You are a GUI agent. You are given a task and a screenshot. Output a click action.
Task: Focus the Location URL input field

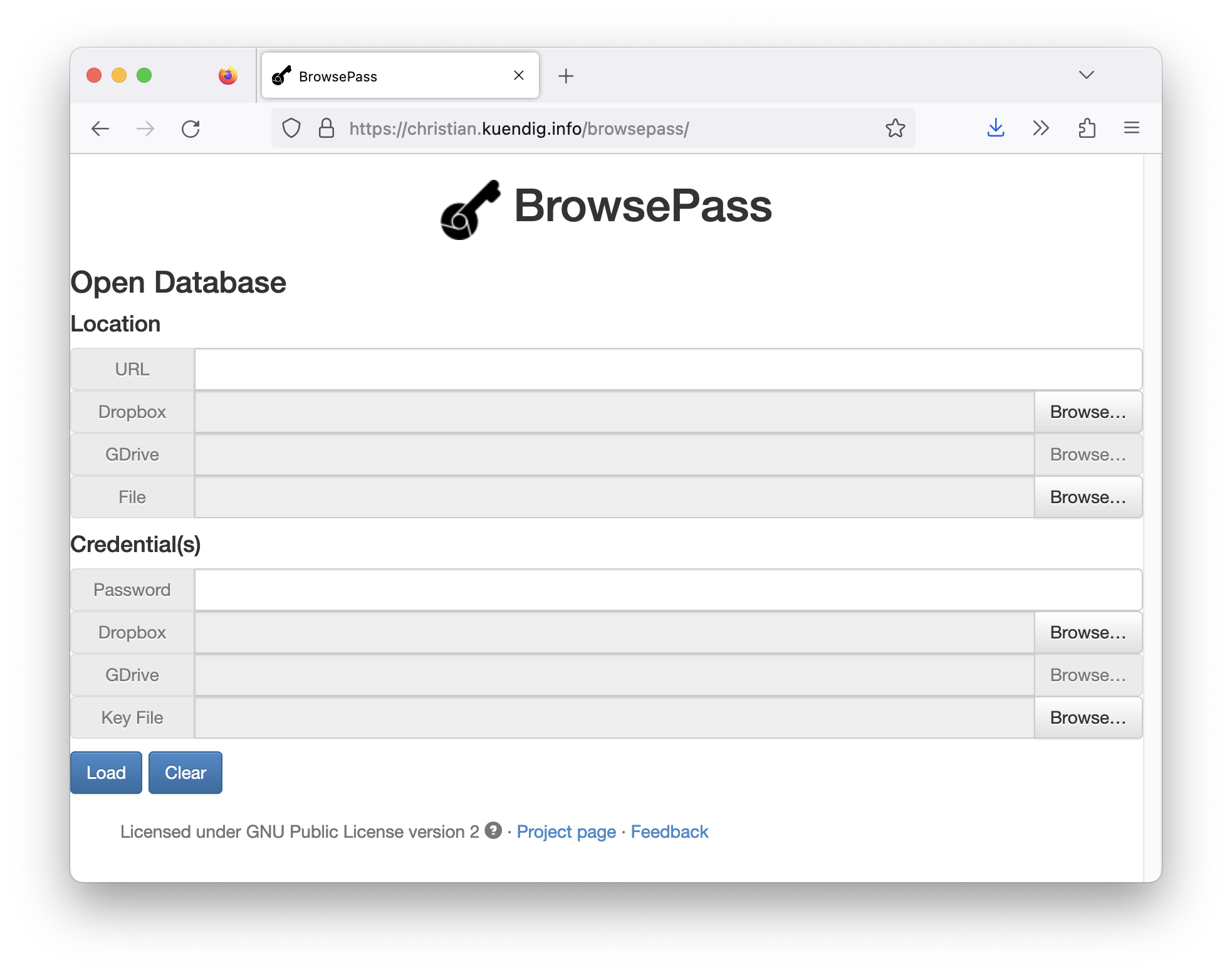pos(668,369)
